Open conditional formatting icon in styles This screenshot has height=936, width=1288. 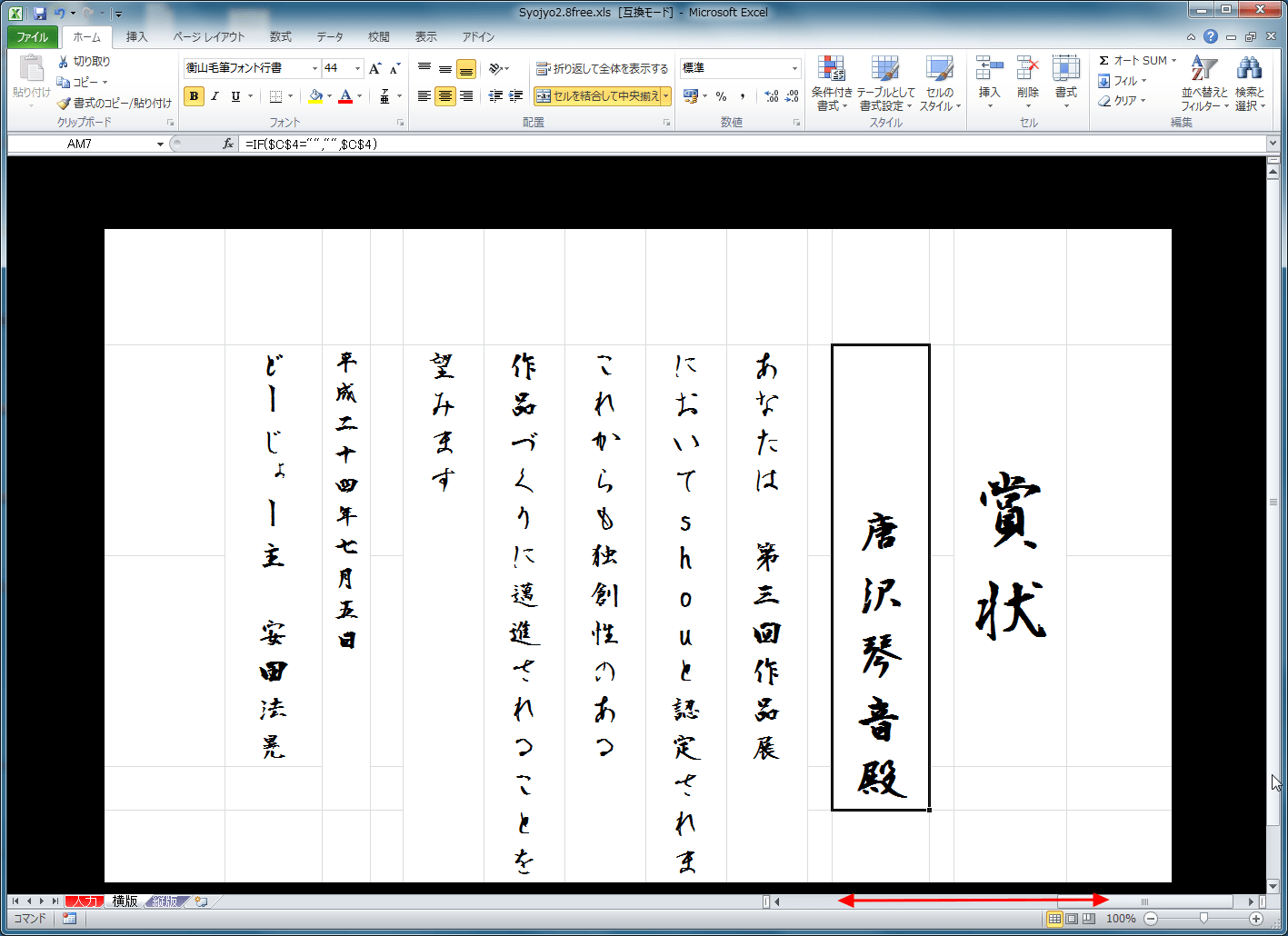(831, 69)
